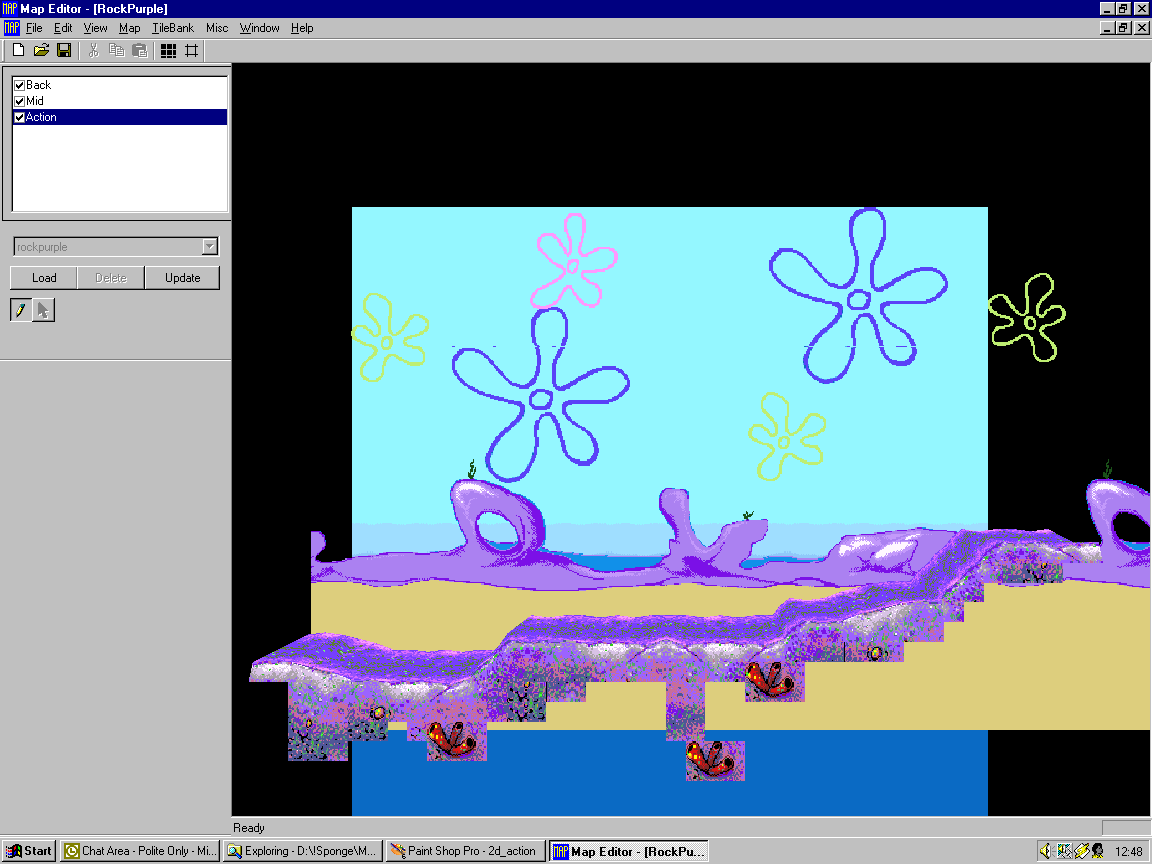Click the red coral tile in the blue water
Screen dimensions: 1152x864
pyautogui.click(x=715, y=760)
